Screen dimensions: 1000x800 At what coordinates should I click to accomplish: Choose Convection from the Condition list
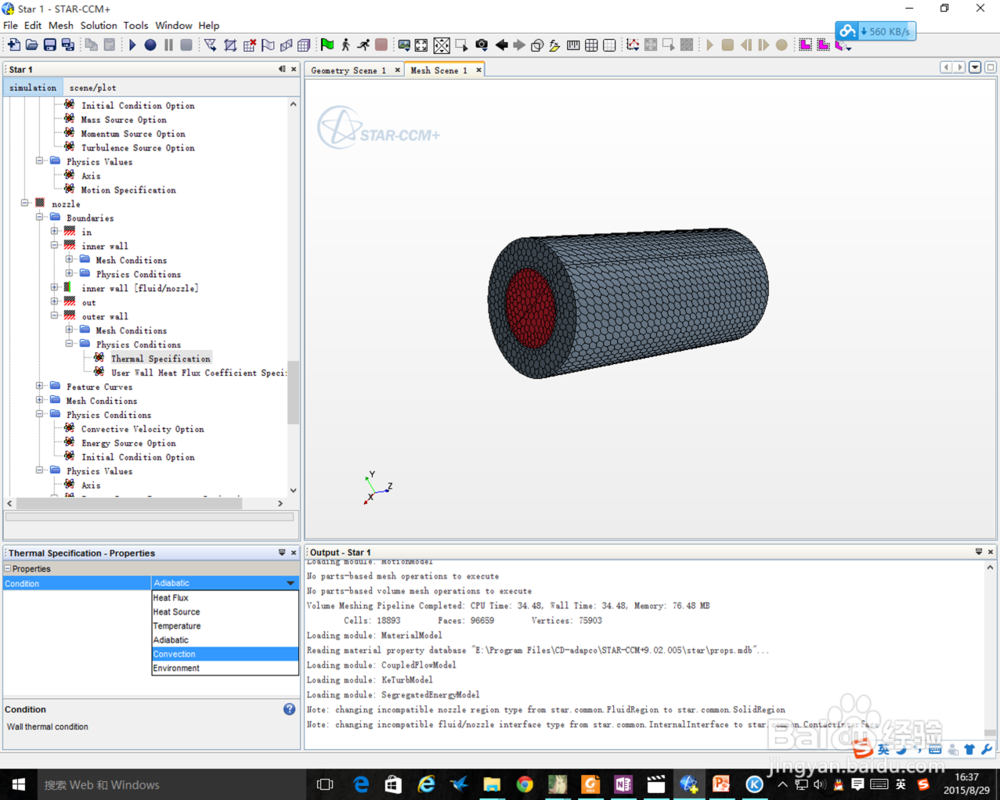[224, 654]
